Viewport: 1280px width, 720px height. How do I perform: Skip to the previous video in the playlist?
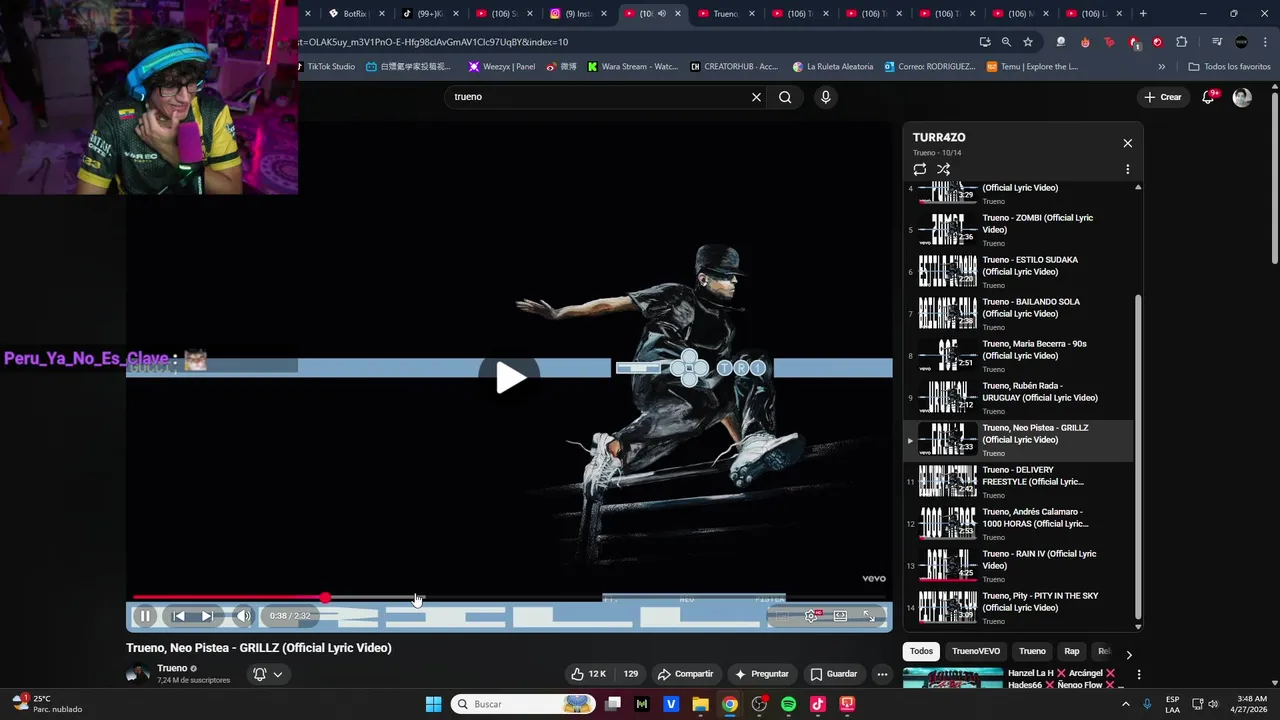click(x=178, y=616)
